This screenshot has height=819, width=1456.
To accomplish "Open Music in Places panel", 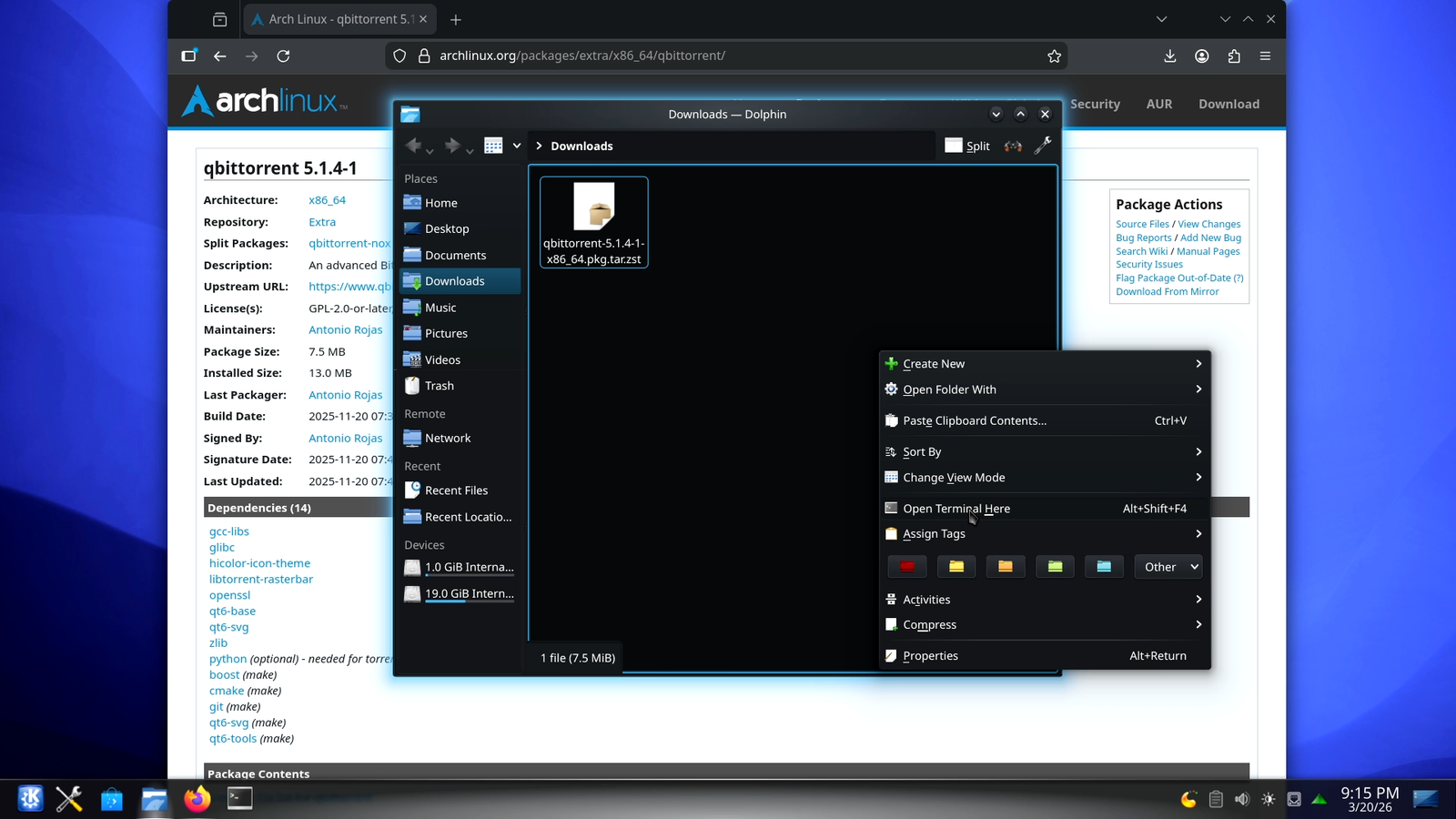I will 461,308.
